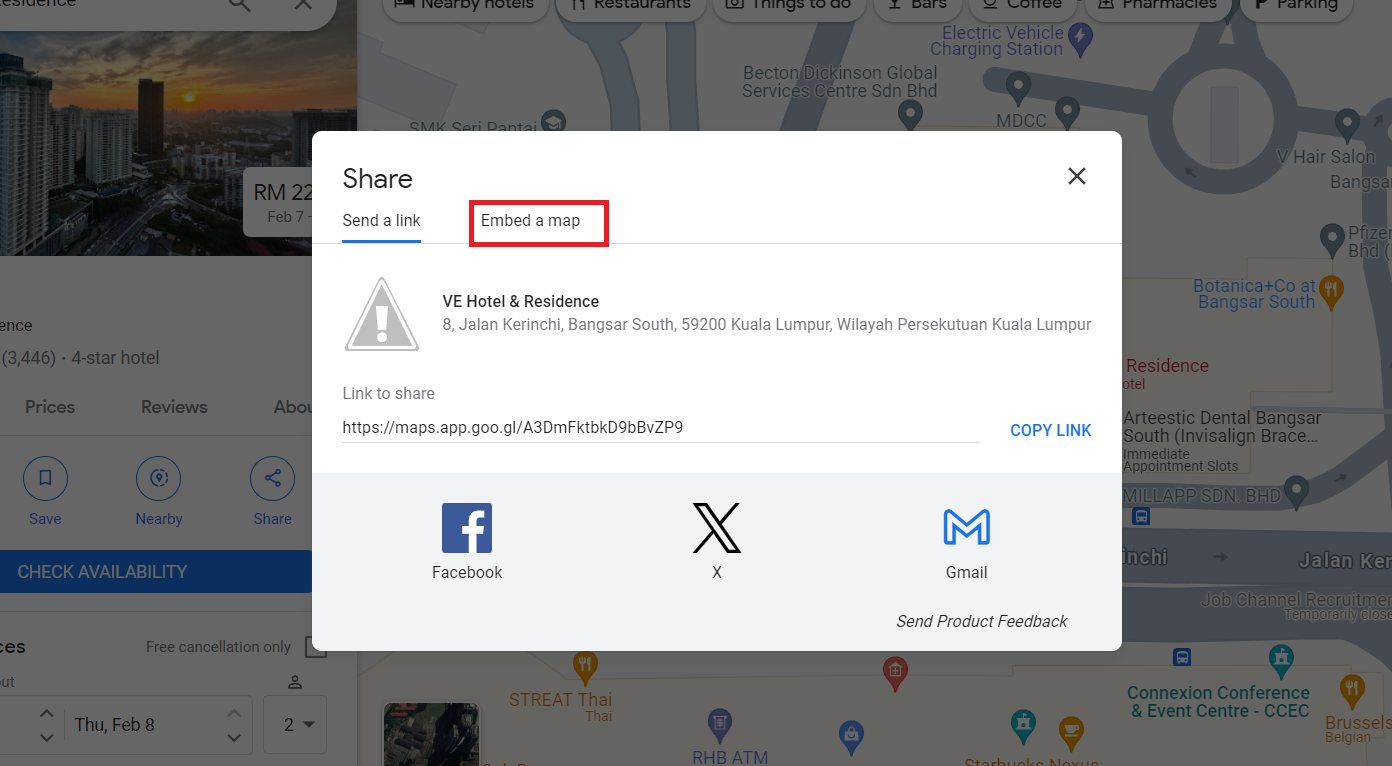
Task: Click the Botanica+Co restaurant pin
Action: coord(1331,292)
